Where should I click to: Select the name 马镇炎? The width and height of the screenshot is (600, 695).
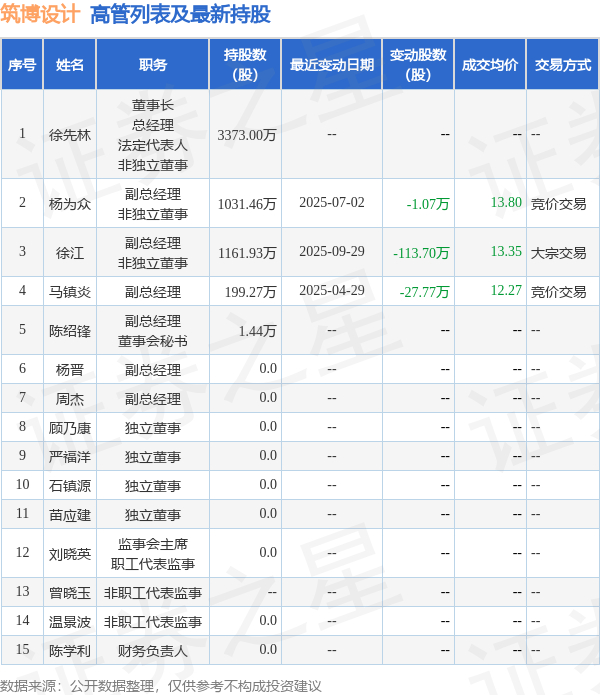pos(70,292)
